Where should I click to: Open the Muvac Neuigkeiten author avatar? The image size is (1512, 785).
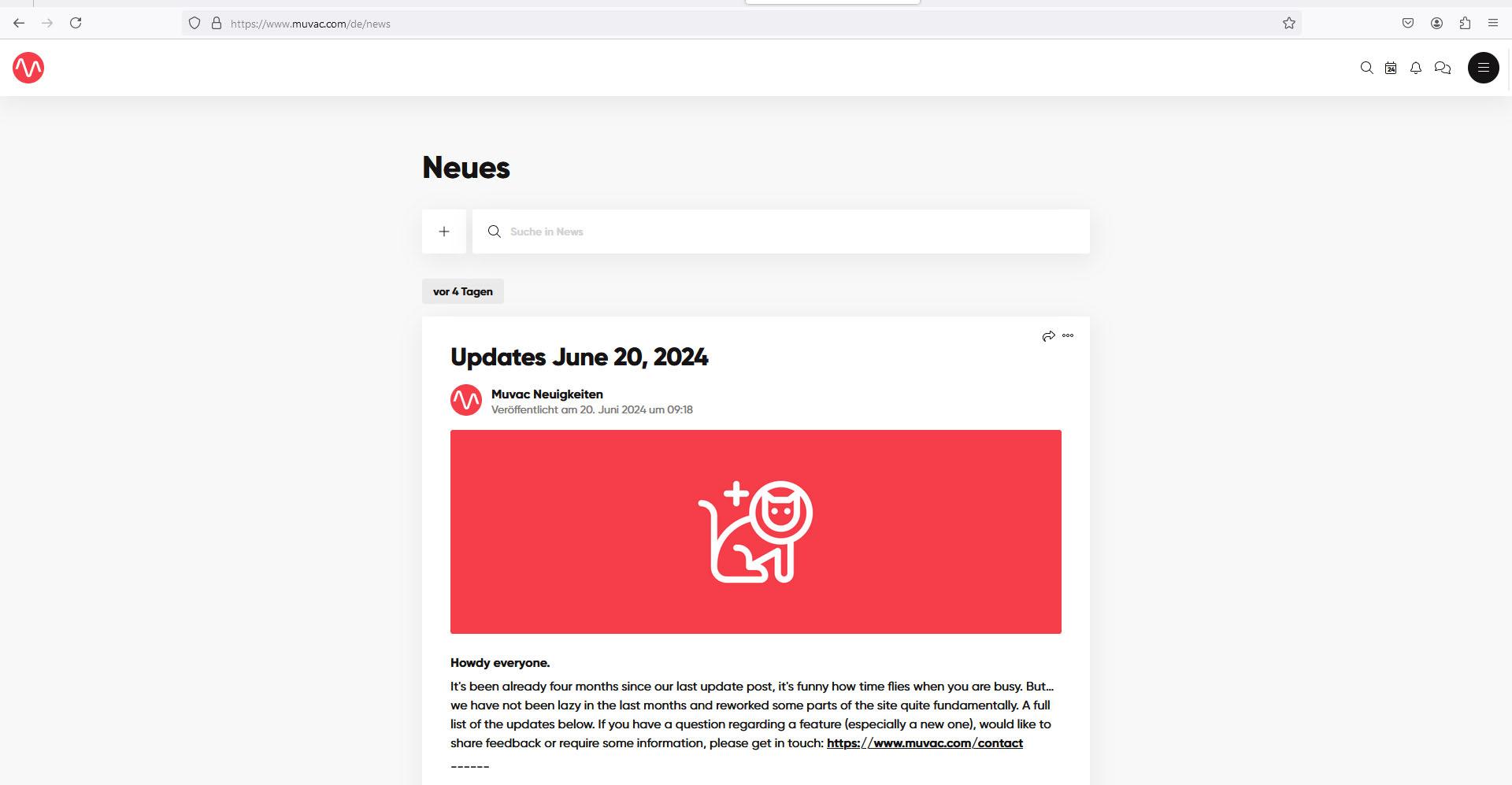coord(466,400)
